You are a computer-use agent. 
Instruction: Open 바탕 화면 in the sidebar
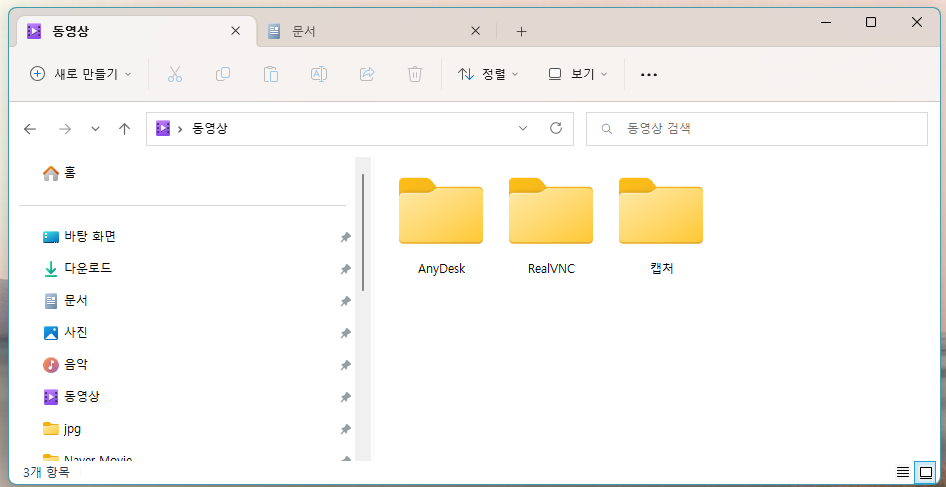(x=79, y=237)
